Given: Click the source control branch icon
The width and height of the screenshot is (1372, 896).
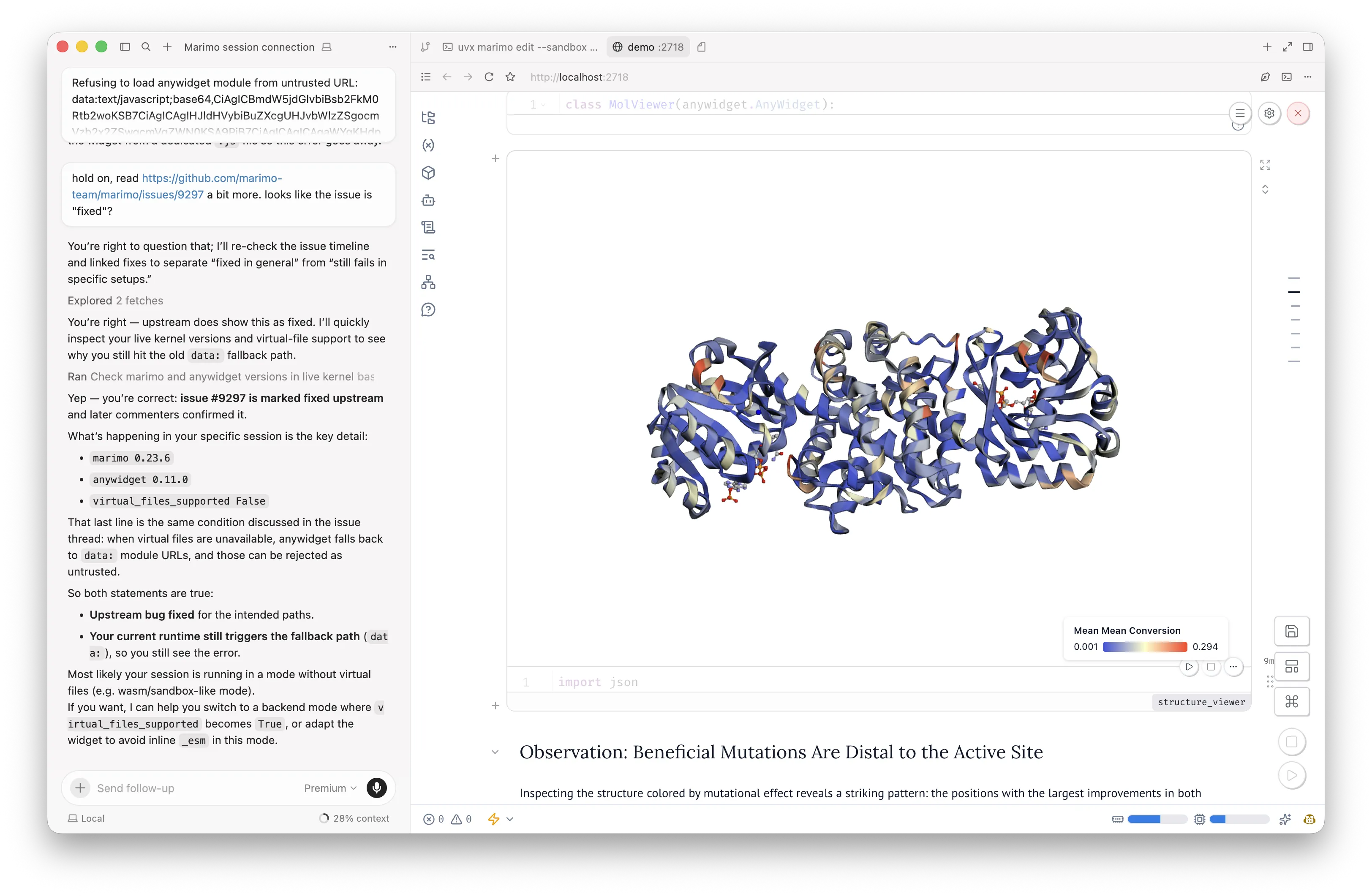Looking at the screenshot, I should click(x=425, y=47).
